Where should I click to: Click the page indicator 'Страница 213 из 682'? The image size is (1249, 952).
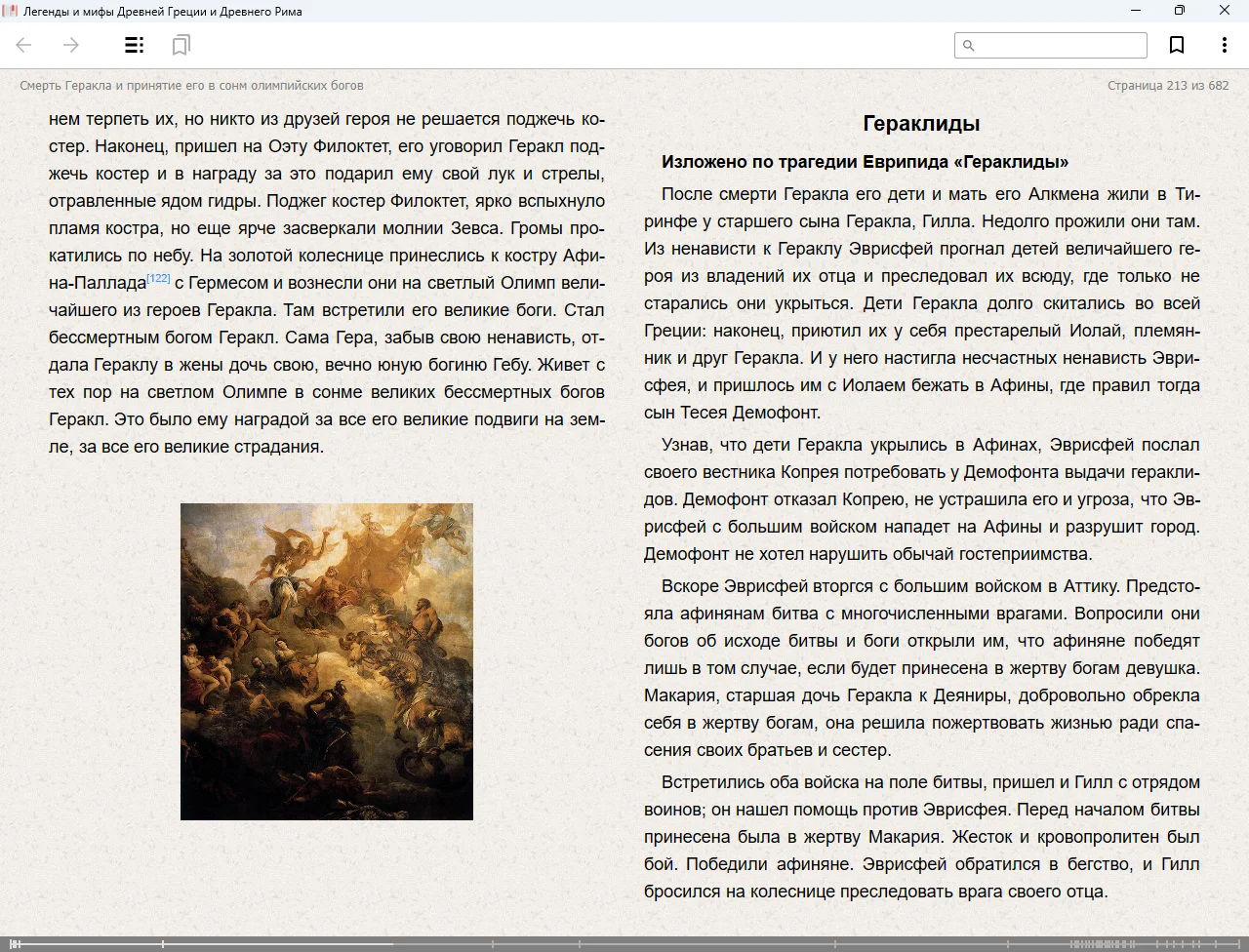click(x=1168, y=86)
